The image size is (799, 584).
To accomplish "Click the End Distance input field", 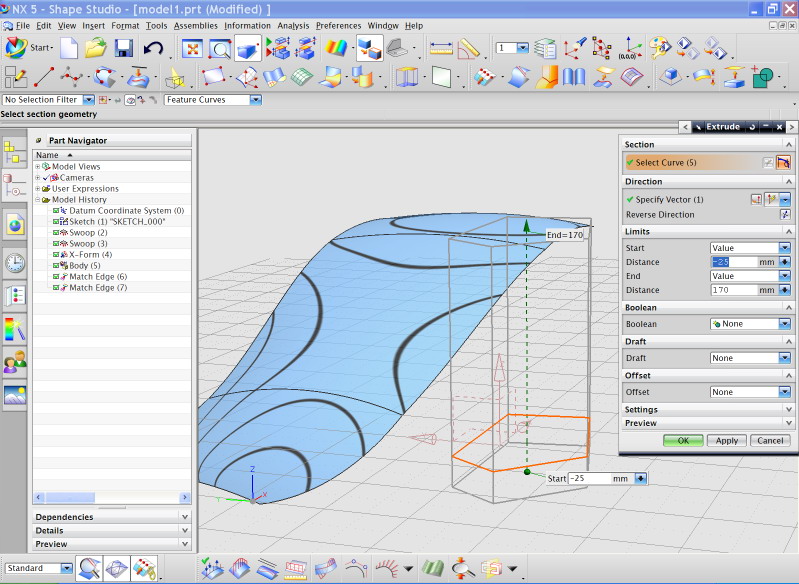I will [x=733, y=290].
